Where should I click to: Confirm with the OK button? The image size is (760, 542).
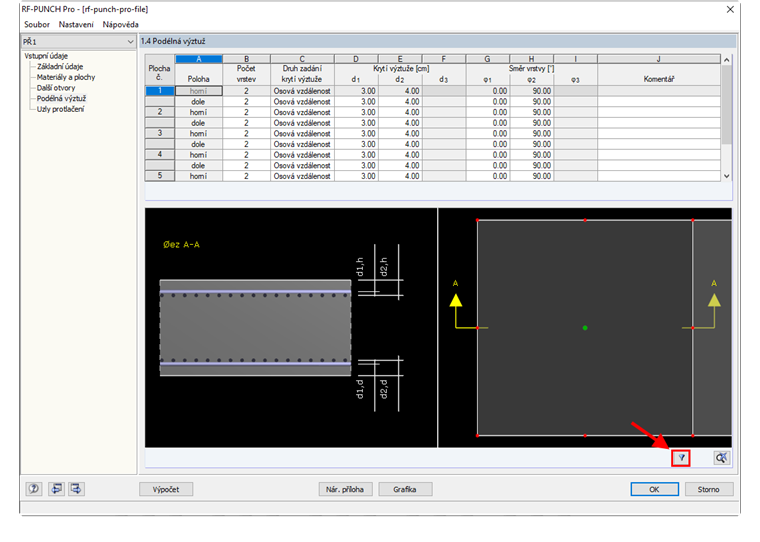[x=654, y=489]
